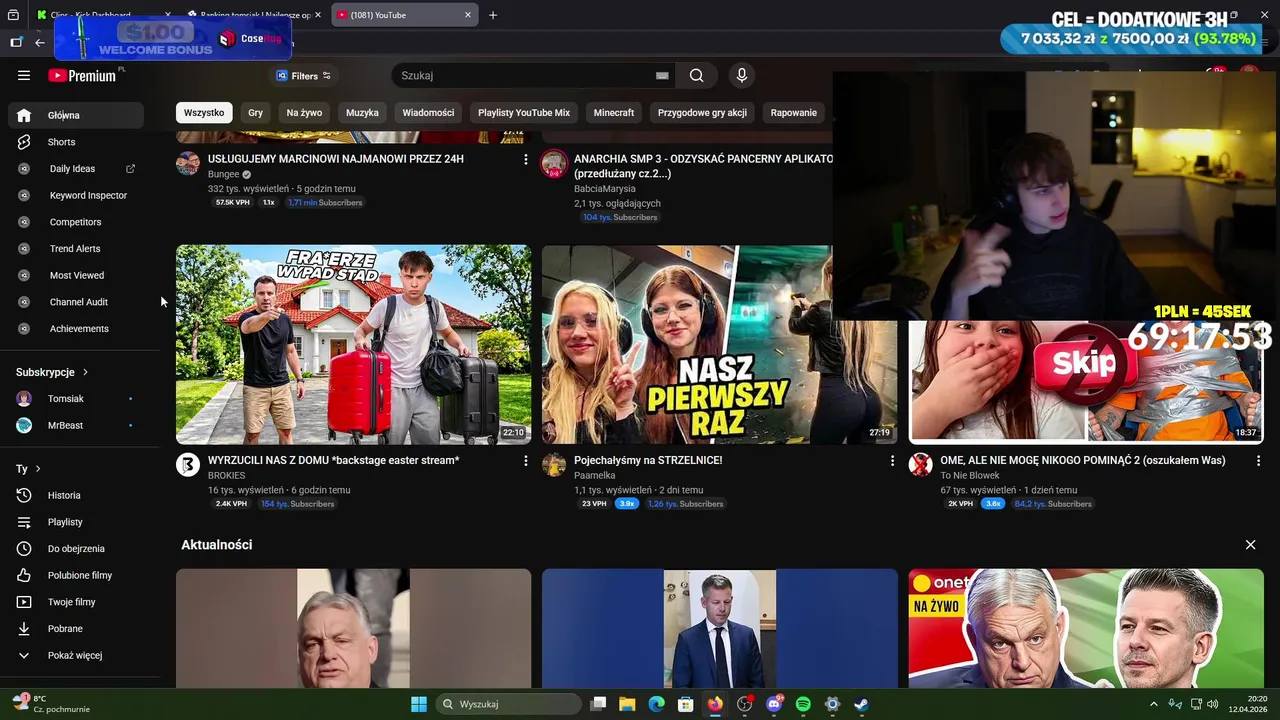Screen dimensions: 1280x720
Task: Show hidden system tray icons chevron
Action: tap(1153, 704)
